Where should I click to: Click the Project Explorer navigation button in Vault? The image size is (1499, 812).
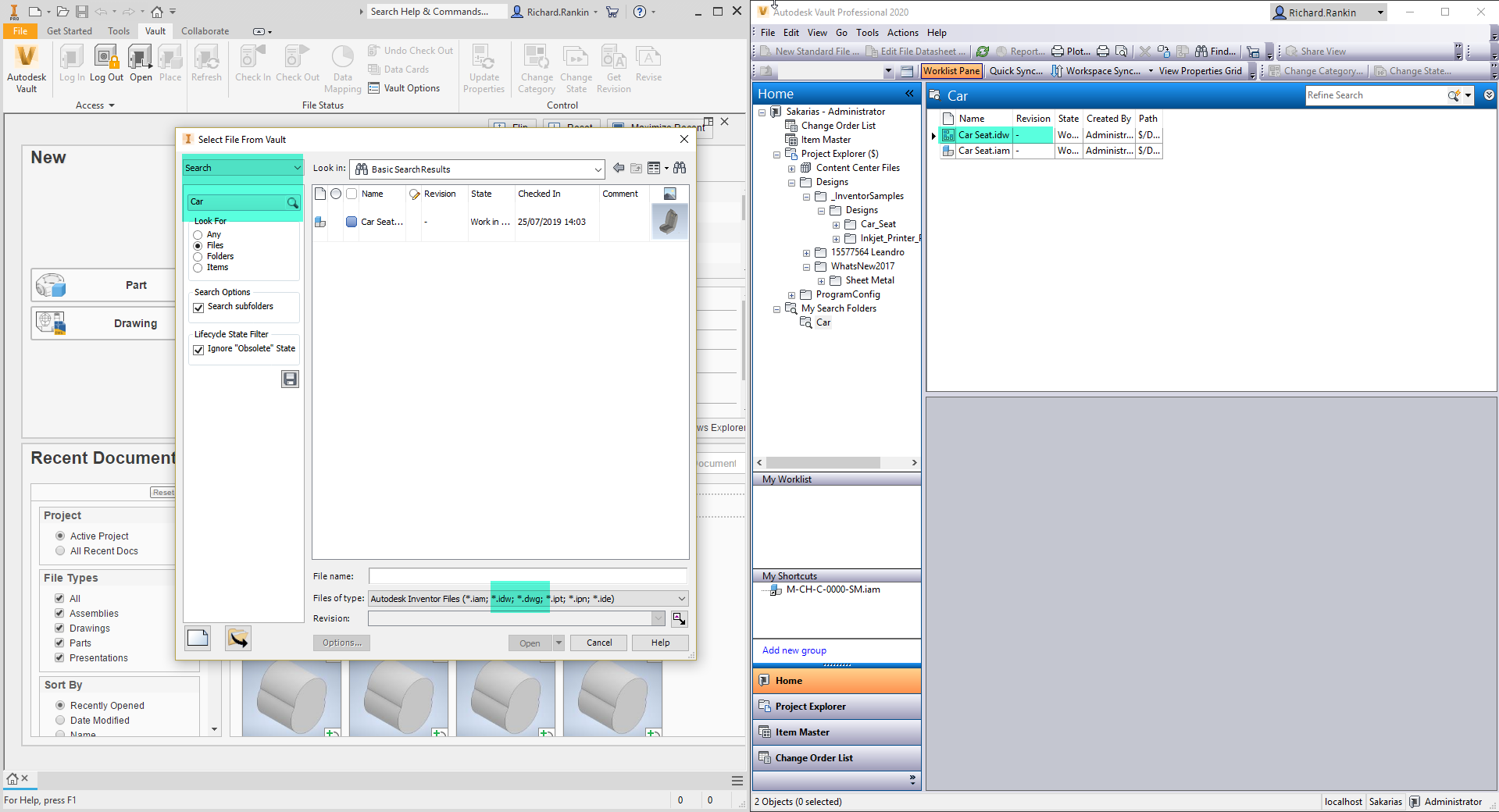click(x=837, y=707)
